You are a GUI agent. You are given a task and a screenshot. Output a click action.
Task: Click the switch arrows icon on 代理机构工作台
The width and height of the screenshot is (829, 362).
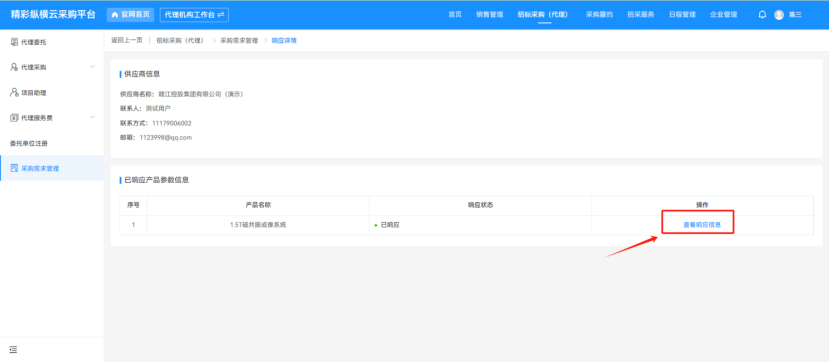point(221,15)
